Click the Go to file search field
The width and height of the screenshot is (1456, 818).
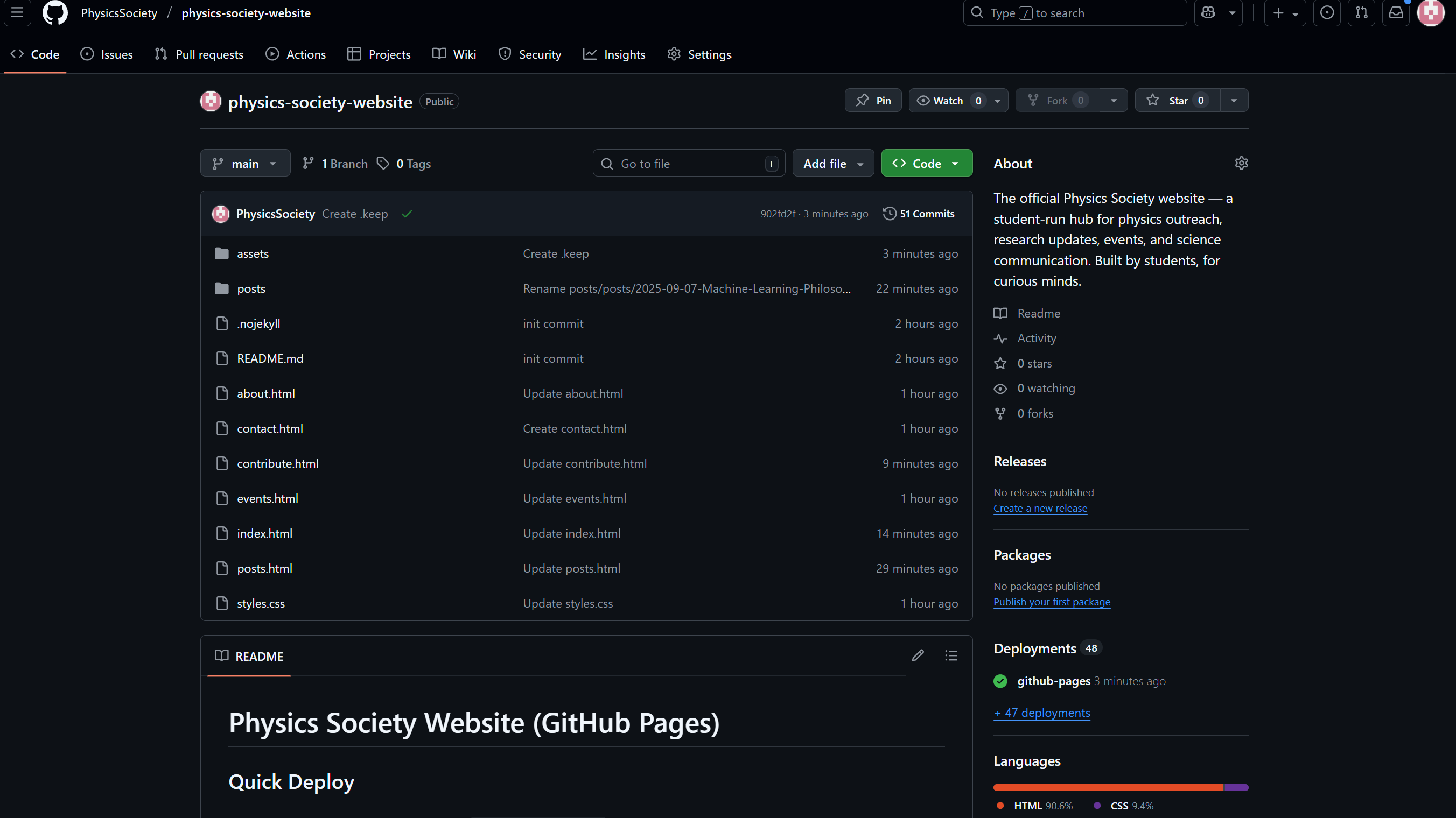click(x=678, y=163)
